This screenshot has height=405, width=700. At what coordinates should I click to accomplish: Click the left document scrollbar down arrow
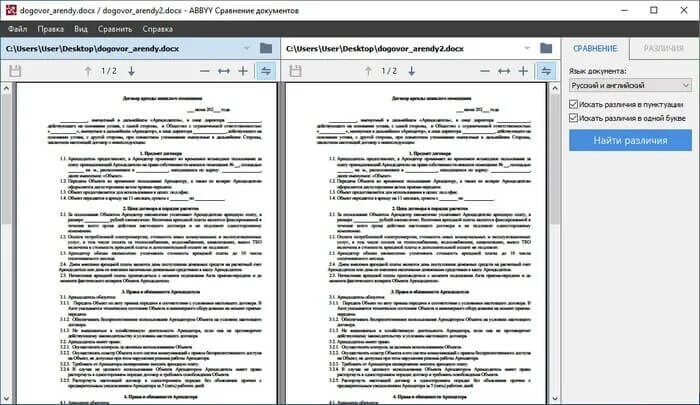6,398
